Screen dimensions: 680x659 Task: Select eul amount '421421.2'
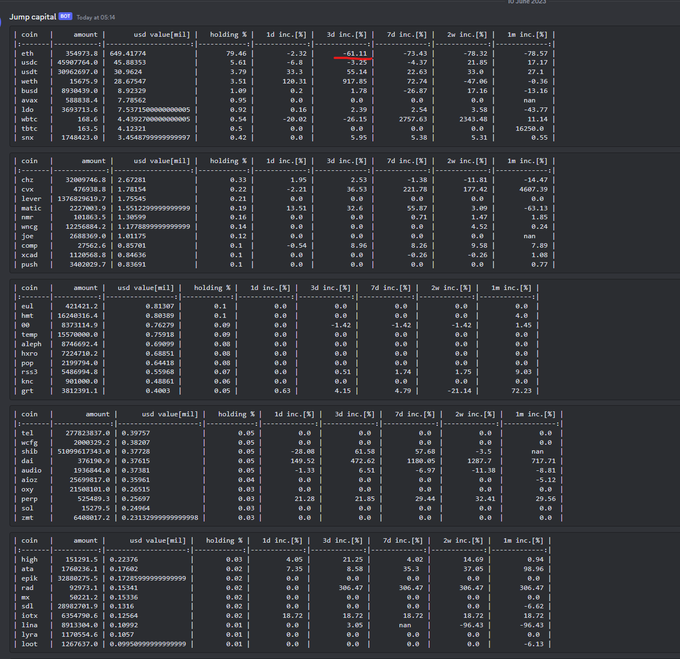(x=82, y=307)
